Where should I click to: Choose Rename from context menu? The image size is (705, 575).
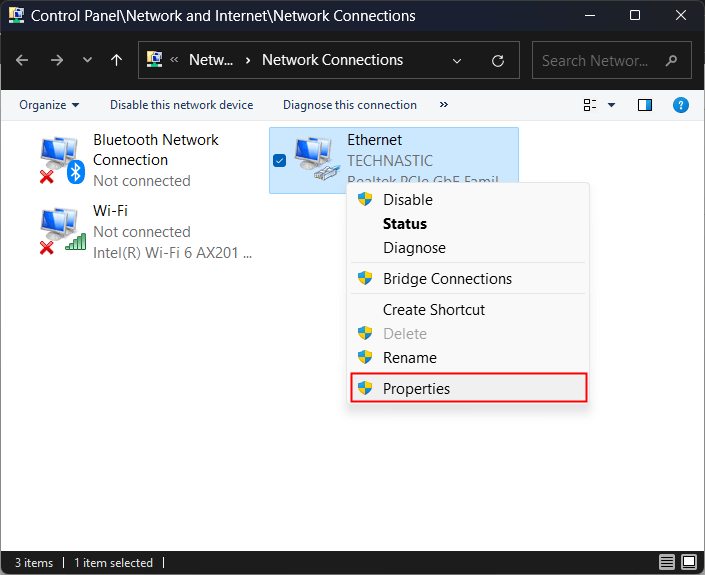pyautogui.click(x=468, y=358)
